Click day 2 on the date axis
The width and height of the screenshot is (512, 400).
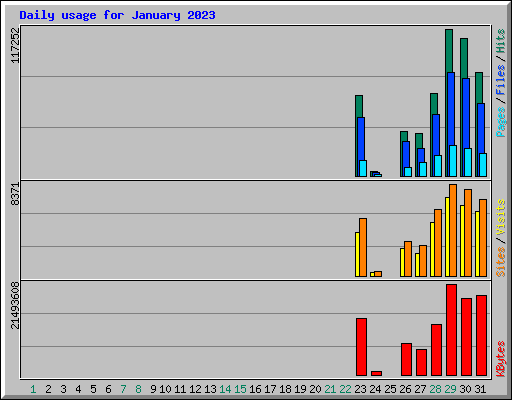coord(48,389)
